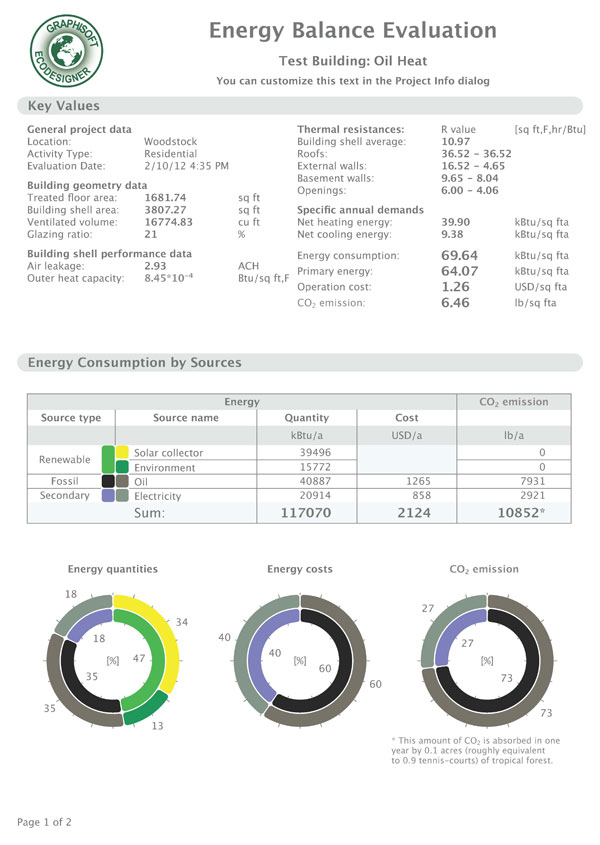Click the Energy costs donut chart center

point(299,660)
